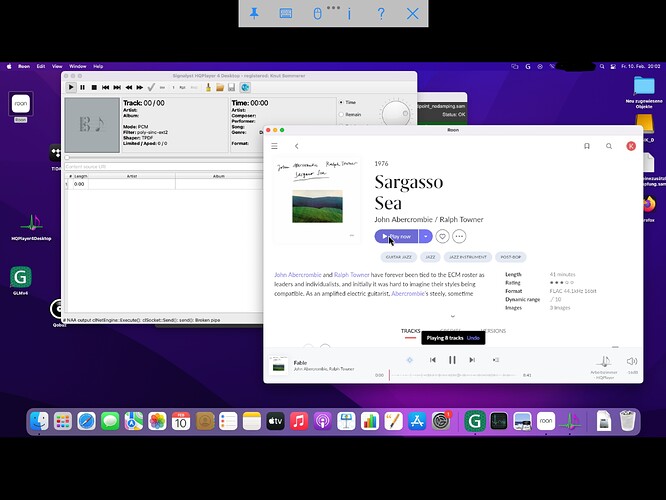The width and height of the screenshot is (666, 500).
Task: Open the red K profile avatar in Roon
Action: tap(631, 146)
